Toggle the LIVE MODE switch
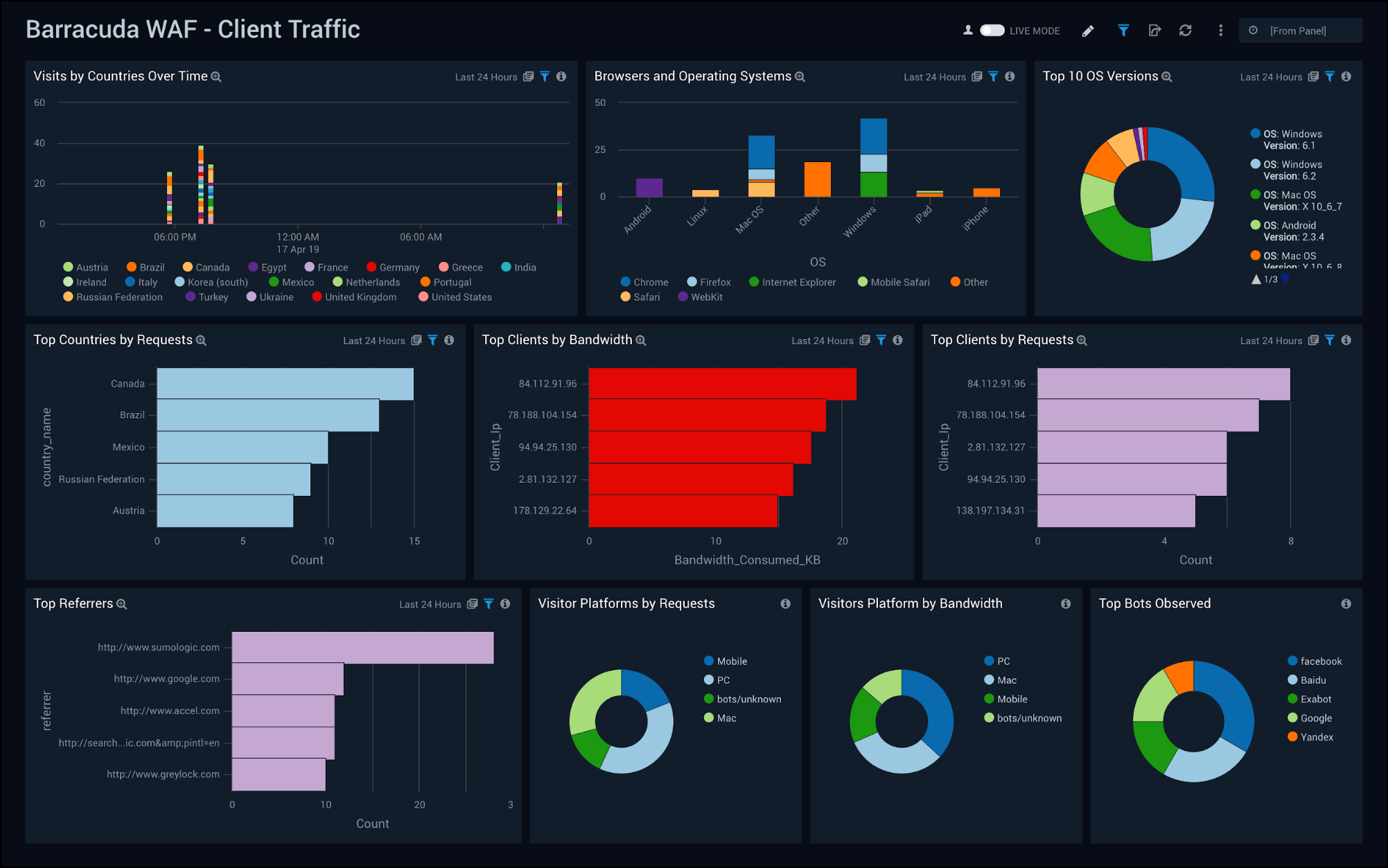The image size is (1388, 868). coord(992,30)
